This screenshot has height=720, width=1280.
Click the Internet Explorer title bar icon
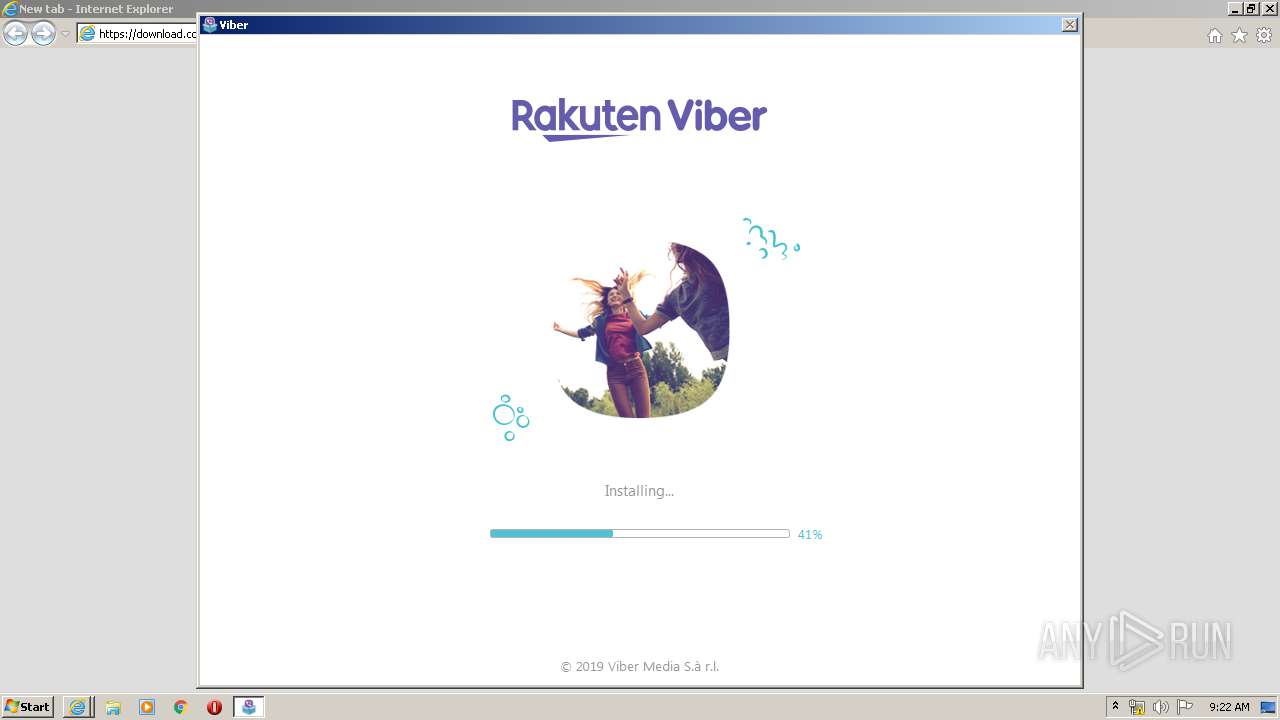(10, 9)
